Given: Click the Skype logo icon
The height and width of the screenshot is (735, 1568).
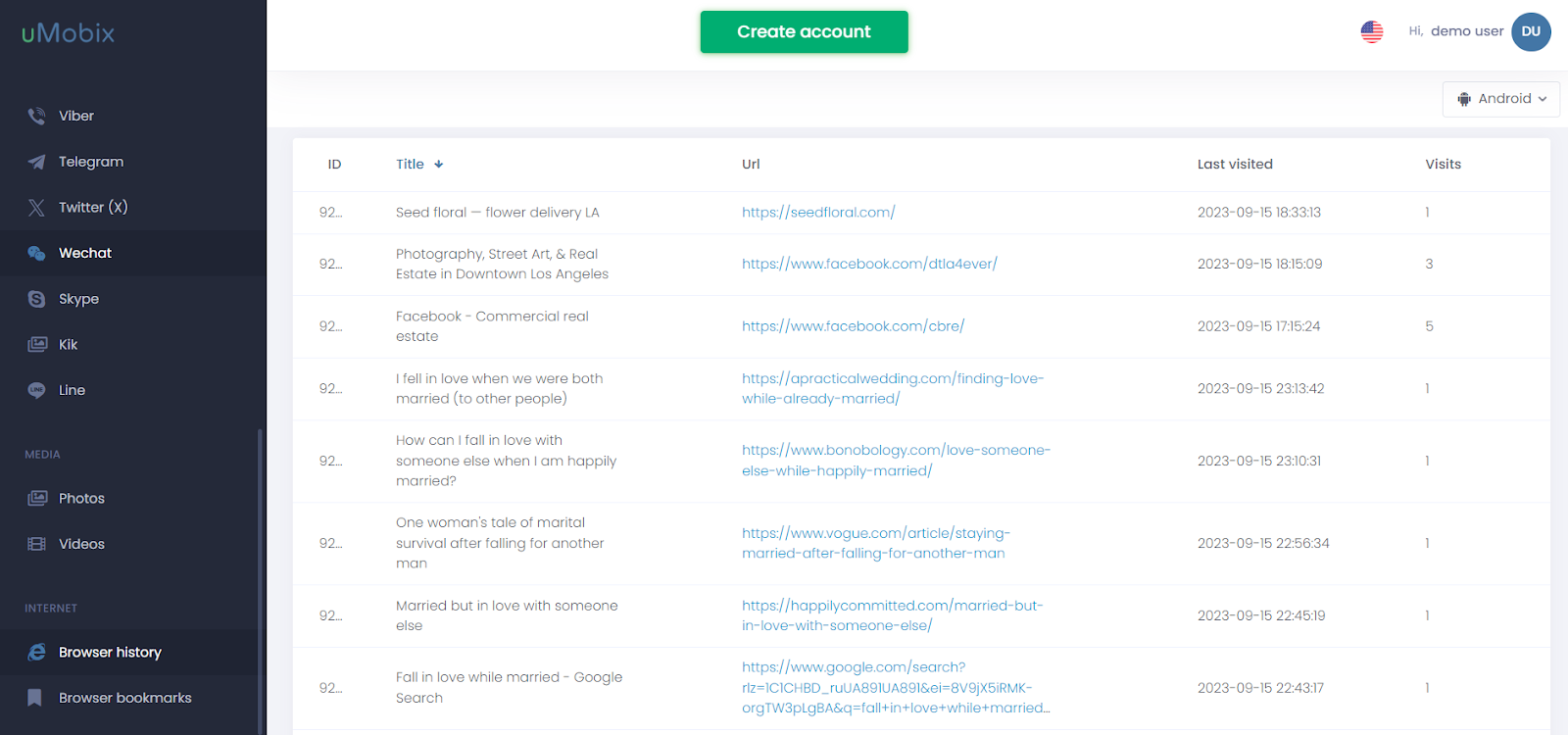Looking at the screenshot, I should (x=36, y=299).
